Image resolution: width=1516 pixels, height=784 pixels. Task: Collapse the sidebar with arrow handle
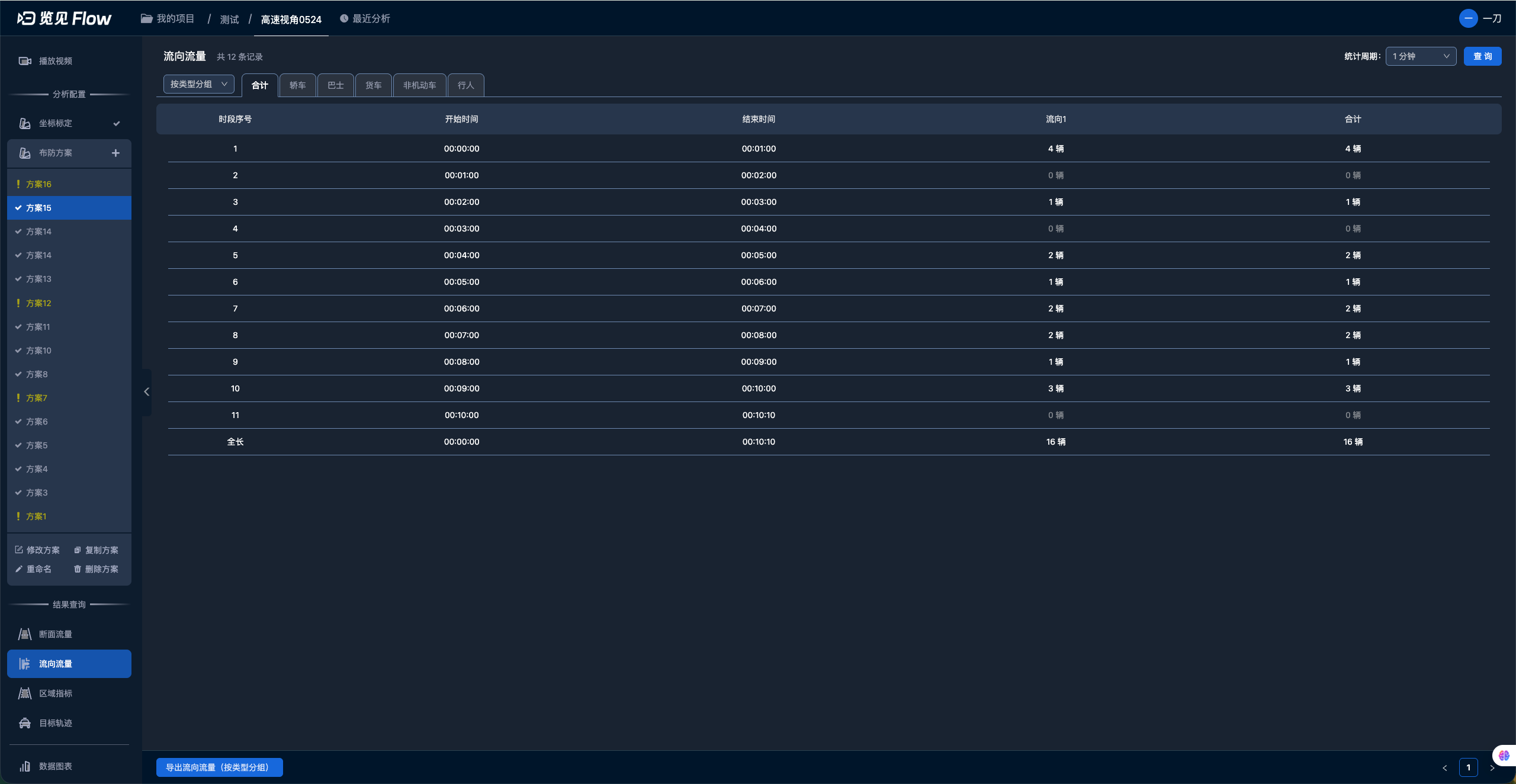click(147, 392)
